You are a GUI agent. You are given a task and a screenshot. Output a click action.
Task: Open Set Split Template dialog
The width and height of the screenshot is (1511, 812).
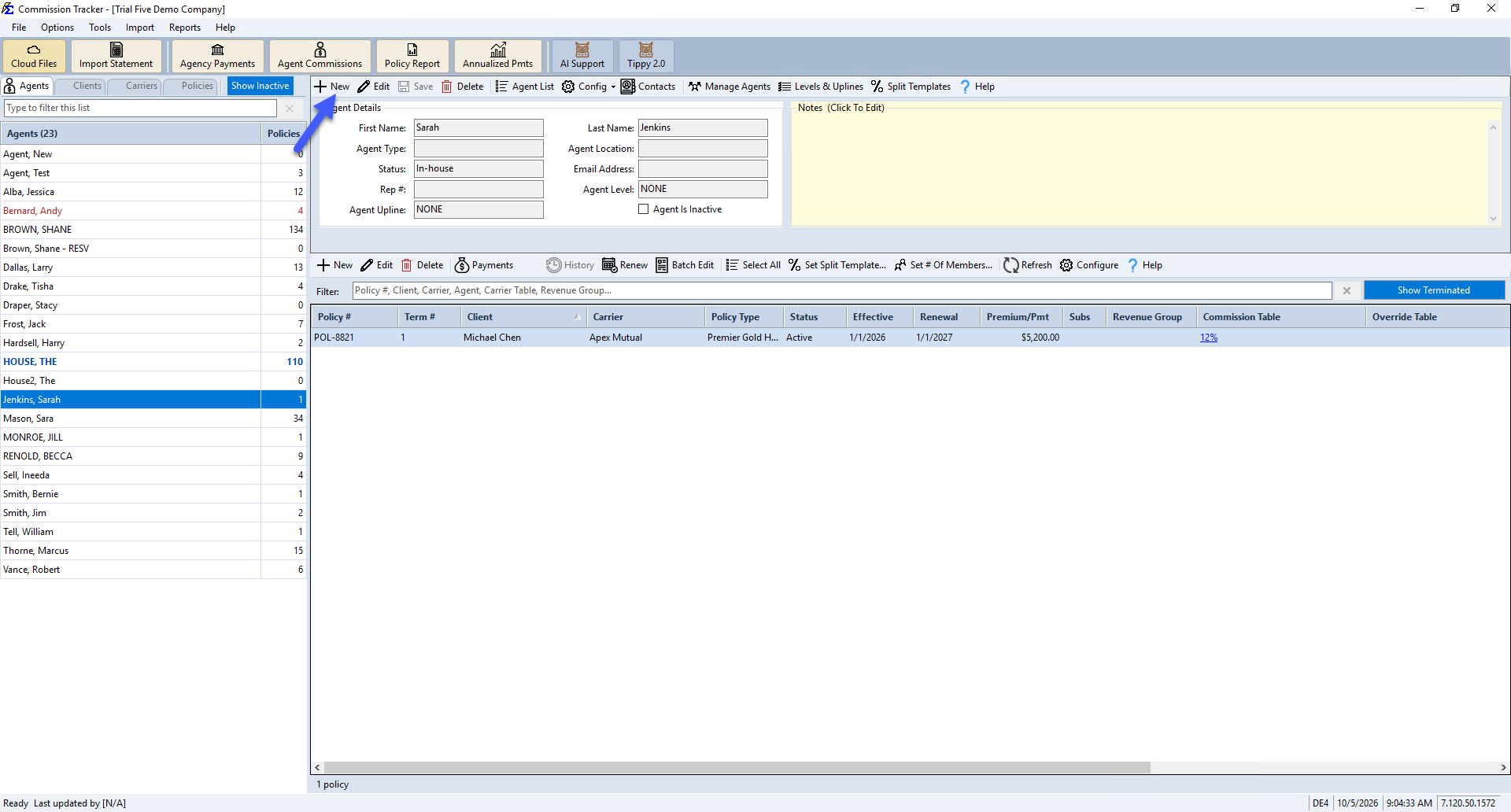[837, 265]
